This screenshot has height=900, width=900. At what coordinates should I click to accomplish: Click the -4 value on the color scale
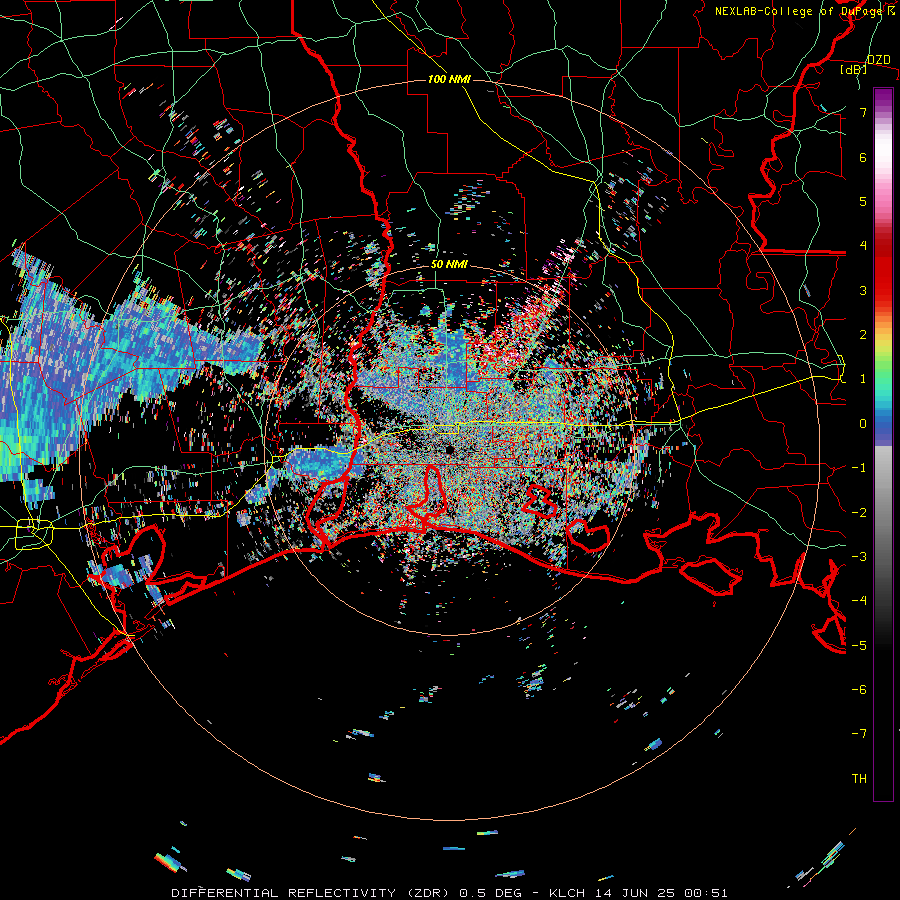[x=859, y=601]
